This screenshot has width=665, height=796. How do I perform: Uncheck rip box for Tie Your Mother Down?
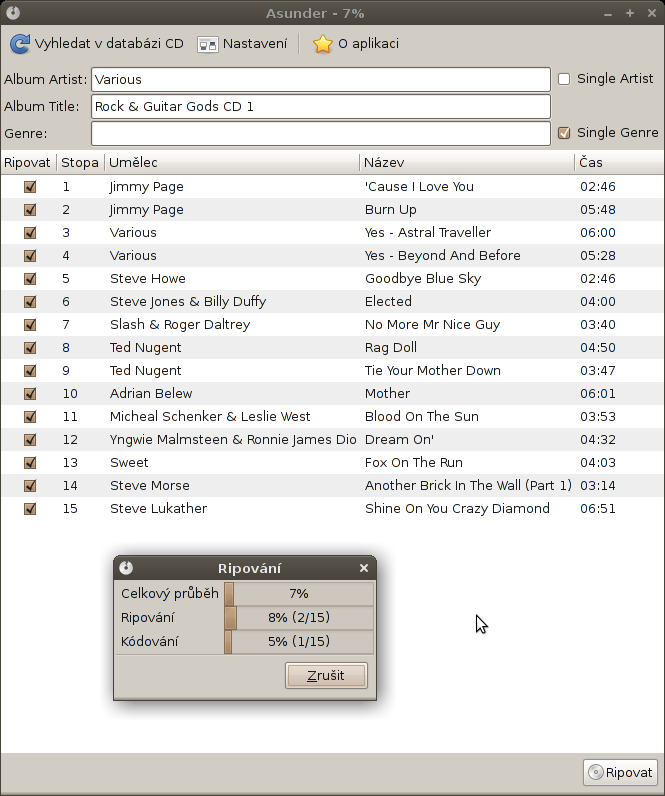(x=30, y=371)
